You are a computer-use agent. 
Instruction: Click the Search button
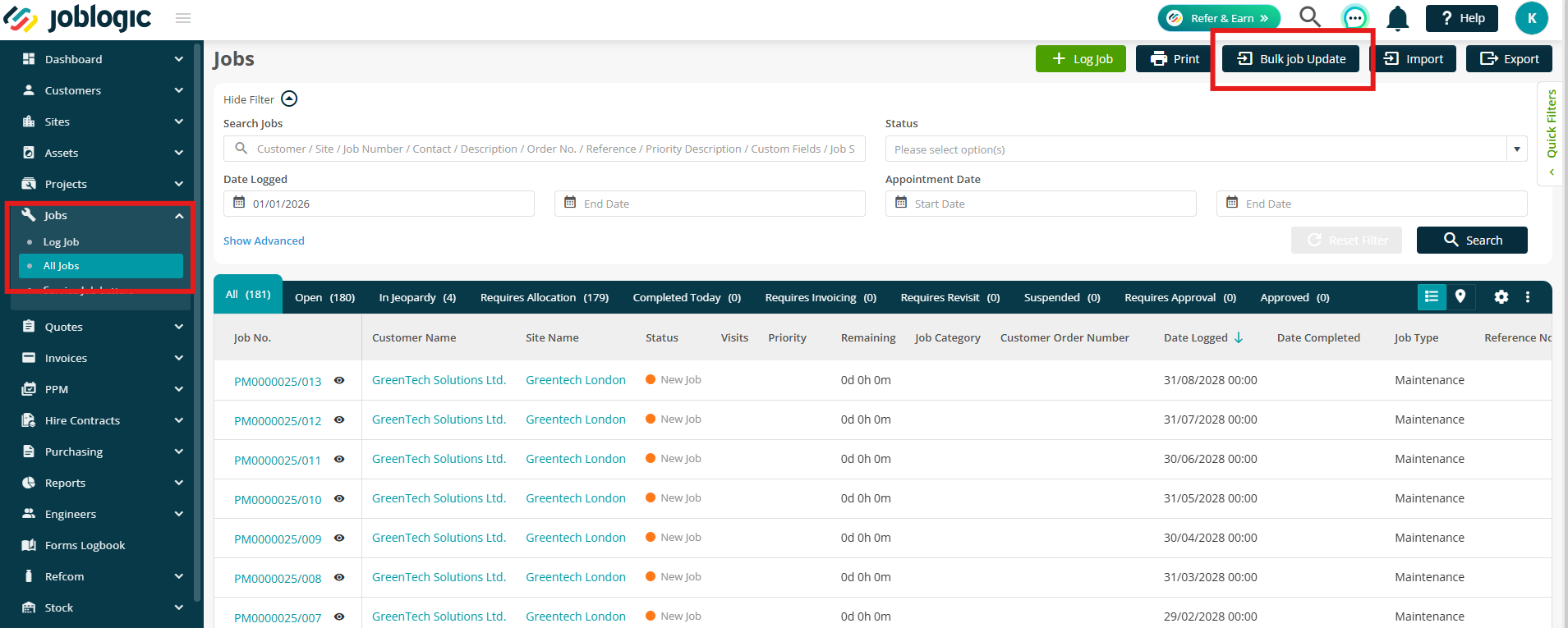[1472, 240]
